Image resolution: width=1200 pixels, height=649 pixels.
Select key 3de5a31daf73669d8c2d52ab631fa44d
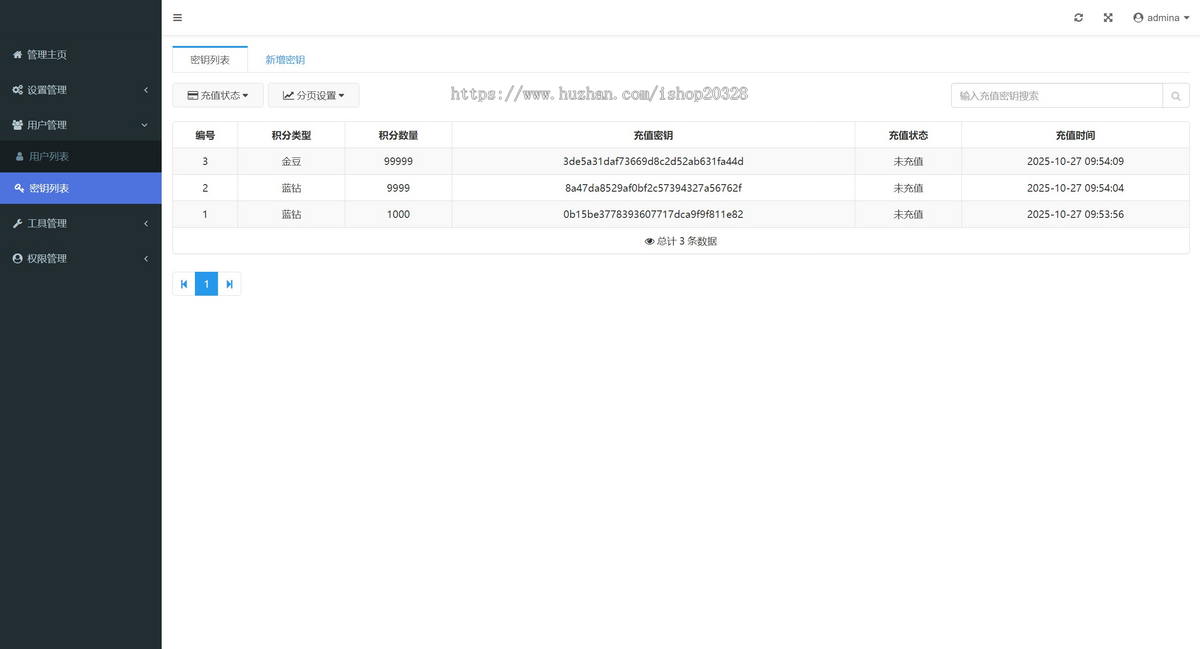(x=653, y=161)
